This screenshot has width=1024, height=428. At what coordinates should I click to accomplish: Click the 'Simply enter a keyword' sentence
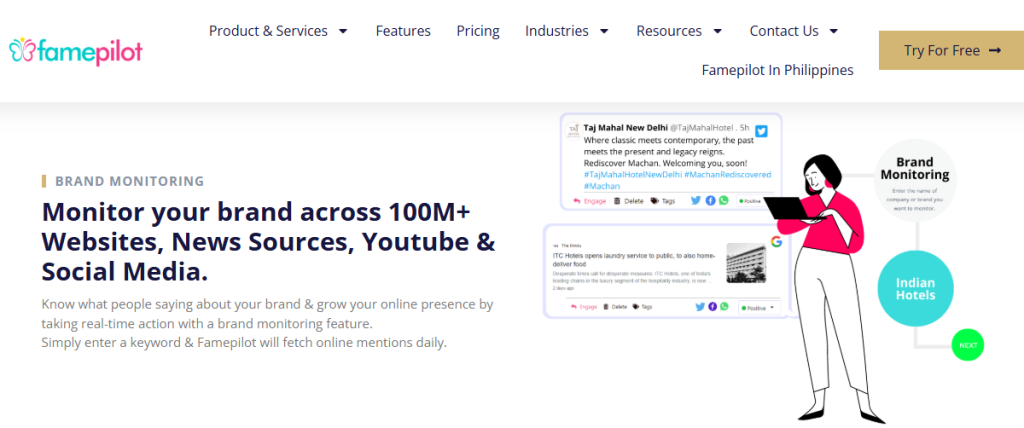[244, 342]
